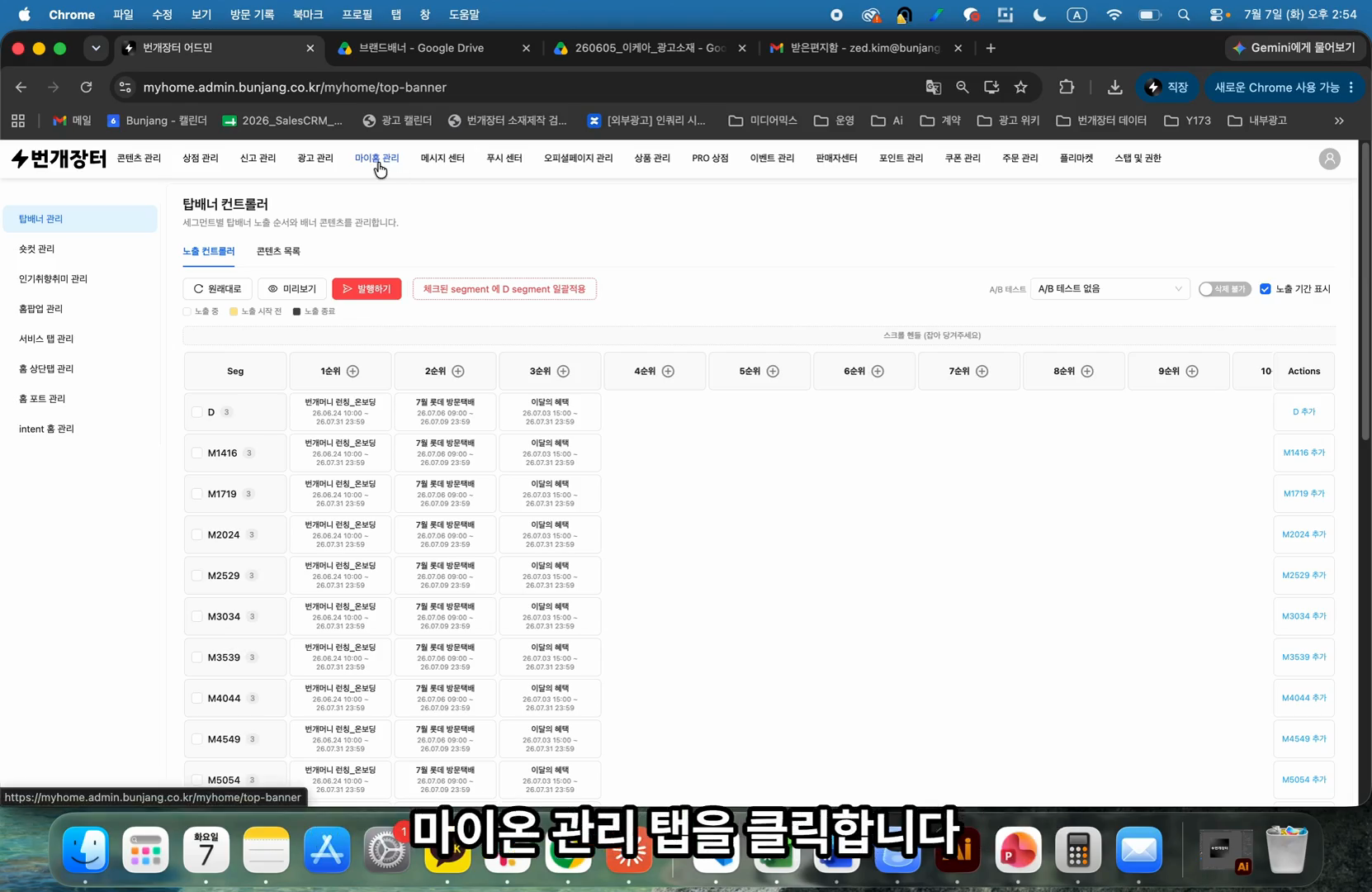Open 마이홈 관리 top menu

[376, 158]
